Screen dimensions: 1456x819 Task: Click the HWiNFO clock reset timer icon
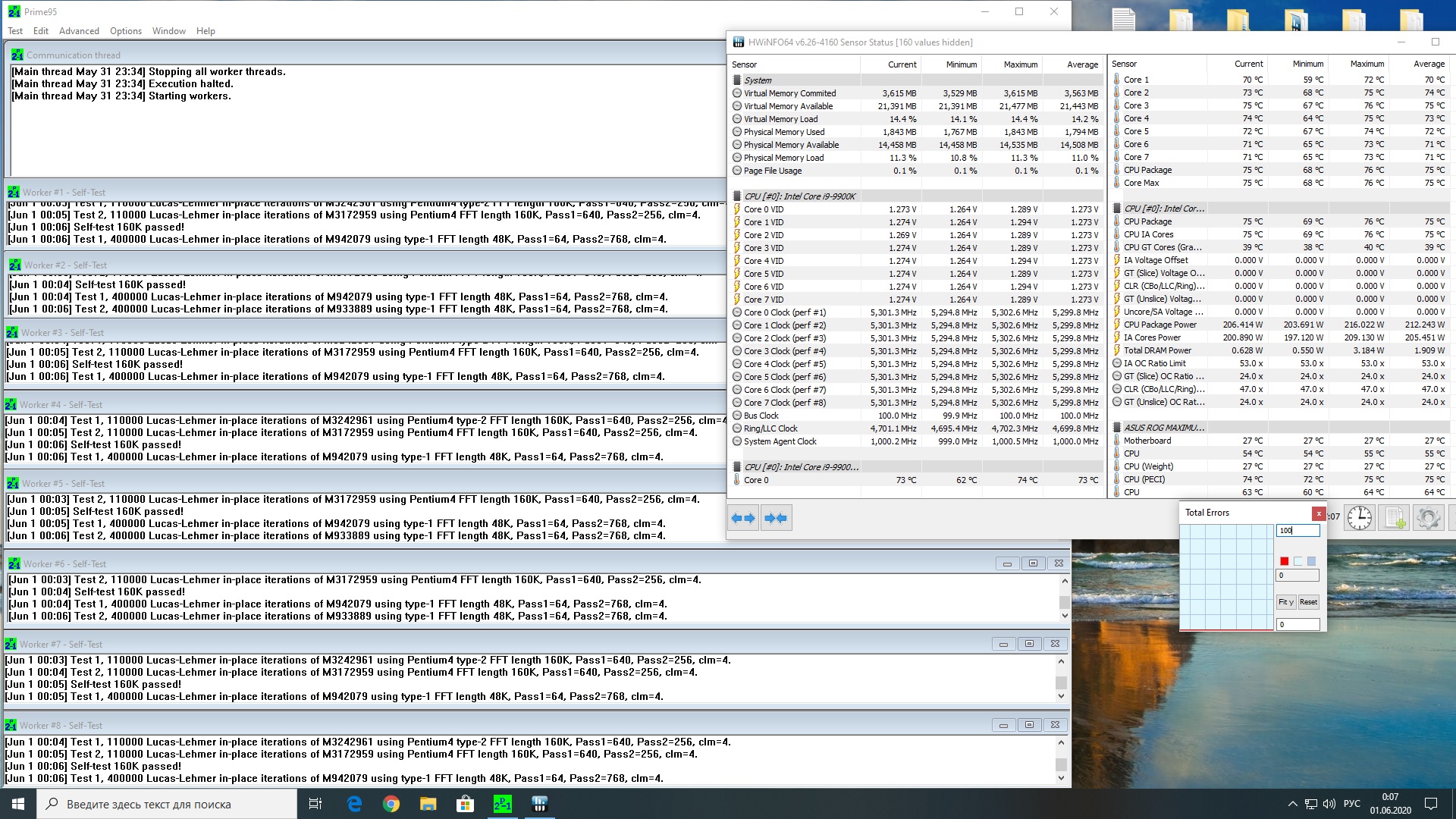1359,518
